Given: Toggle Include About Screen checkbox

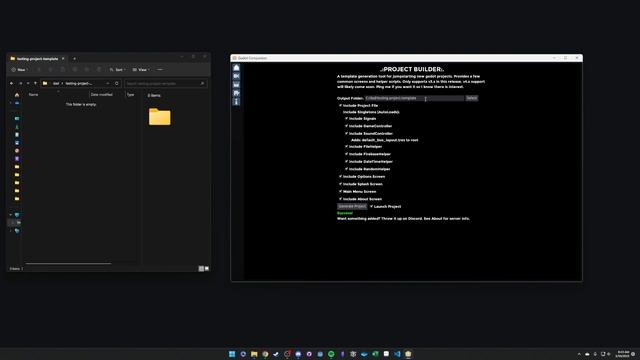Looking at the screenshot, I should click(340, 199).
